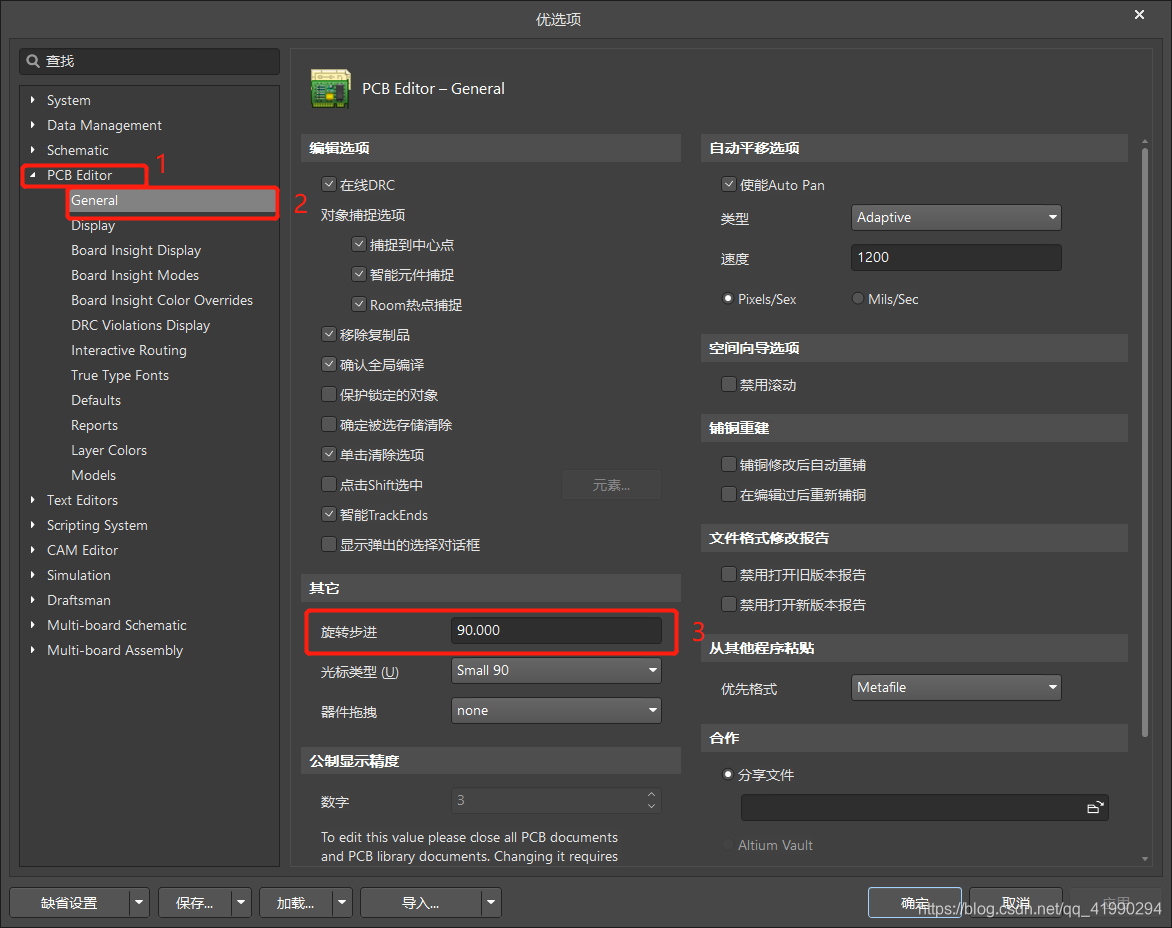Open the Adaptive type dropdown

[957, 218]
